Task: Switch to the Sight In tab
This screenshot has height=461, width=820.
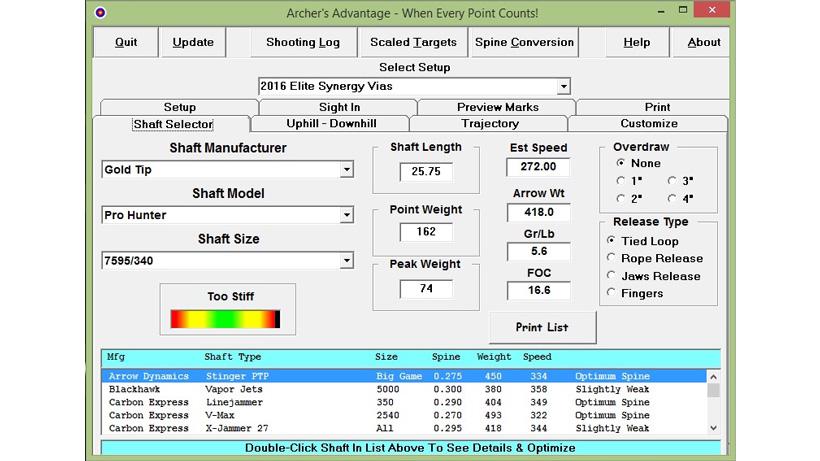Action: tap(339, 107)
